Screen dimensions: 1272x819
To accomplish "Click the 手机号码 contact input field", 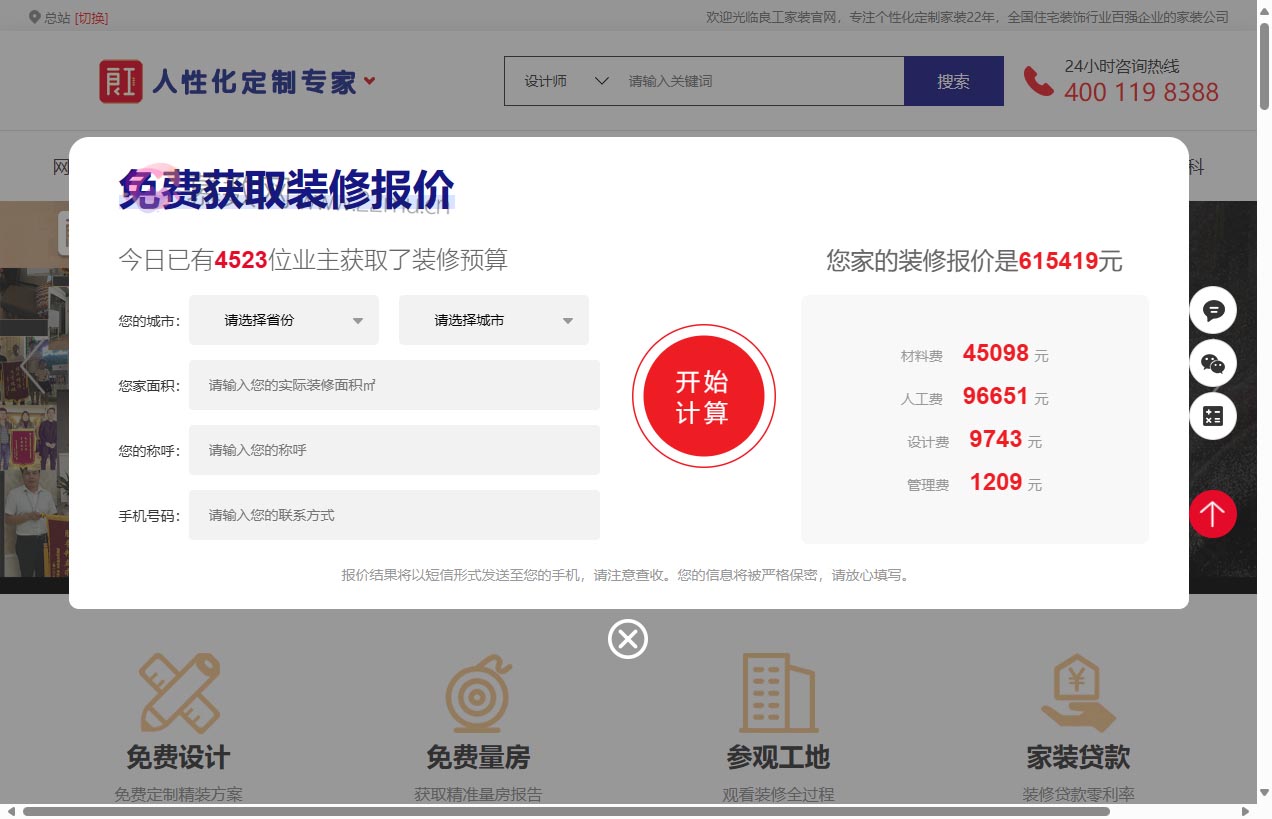I will [394, 516].
